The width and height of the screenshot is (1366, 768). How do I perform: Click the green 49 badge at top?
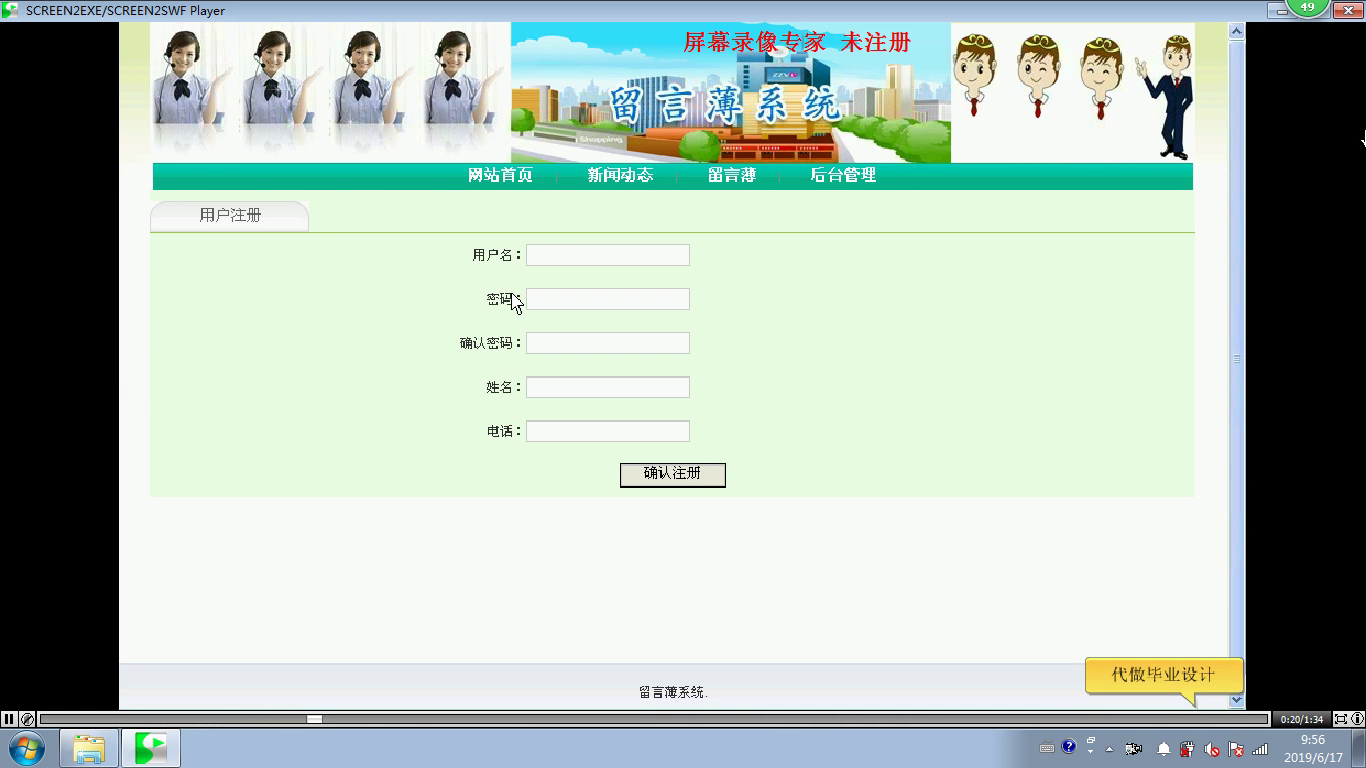pos(1307,7)
